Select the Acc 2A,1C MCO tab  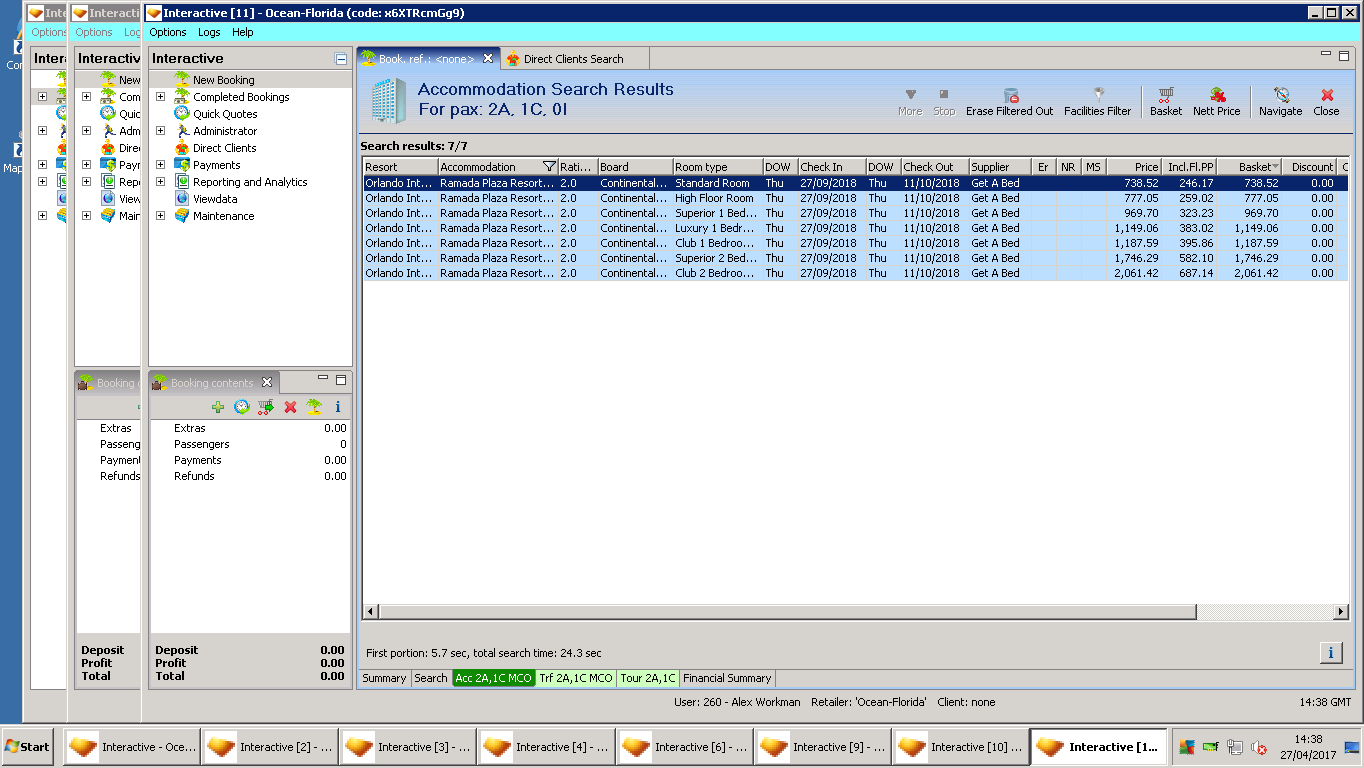pyautogui.click(x=493, y=678)
